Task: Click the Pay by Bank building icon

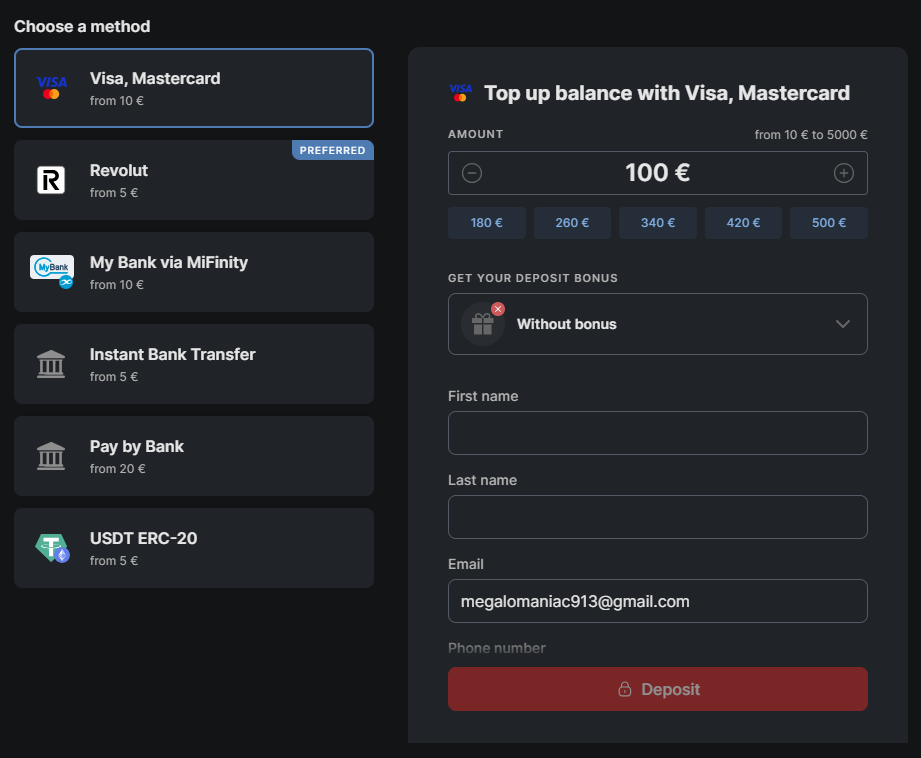Action: pos(51,456)
